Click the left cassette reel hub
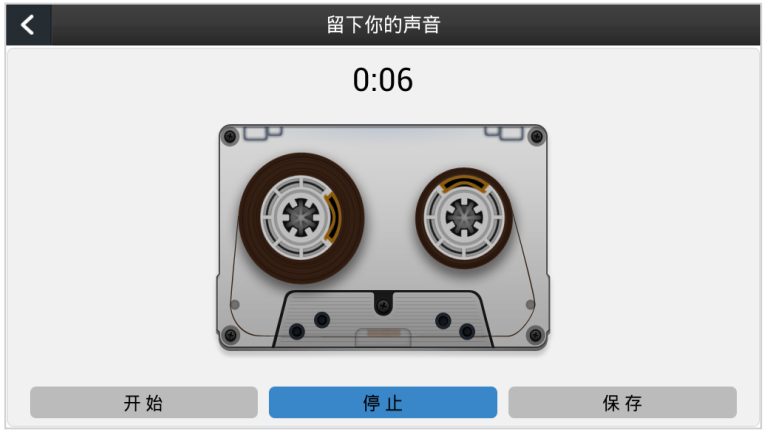Screen dimensions: 766x433 pos(301,217)
